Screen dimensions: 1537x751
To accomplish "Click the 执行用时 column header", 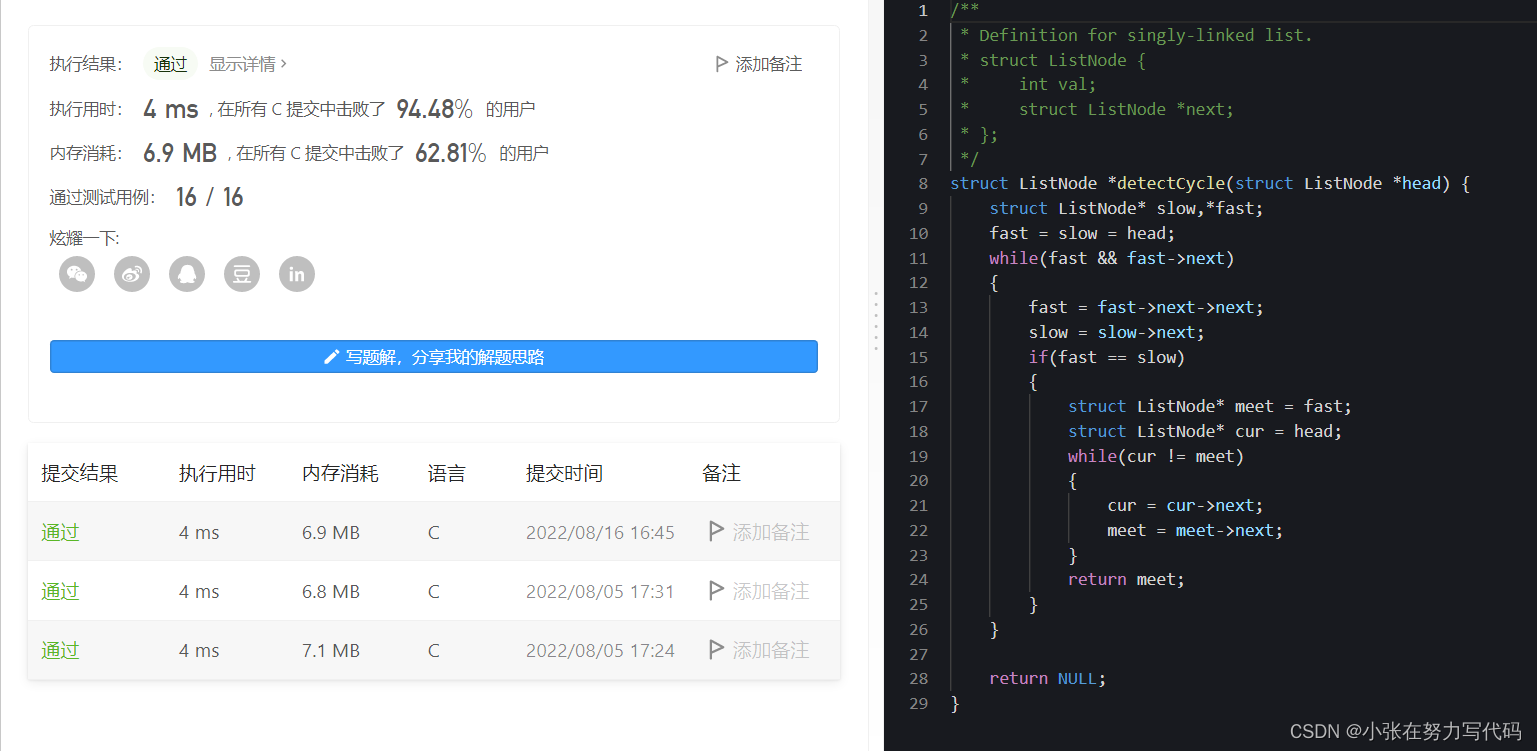I will click(217, 473).
